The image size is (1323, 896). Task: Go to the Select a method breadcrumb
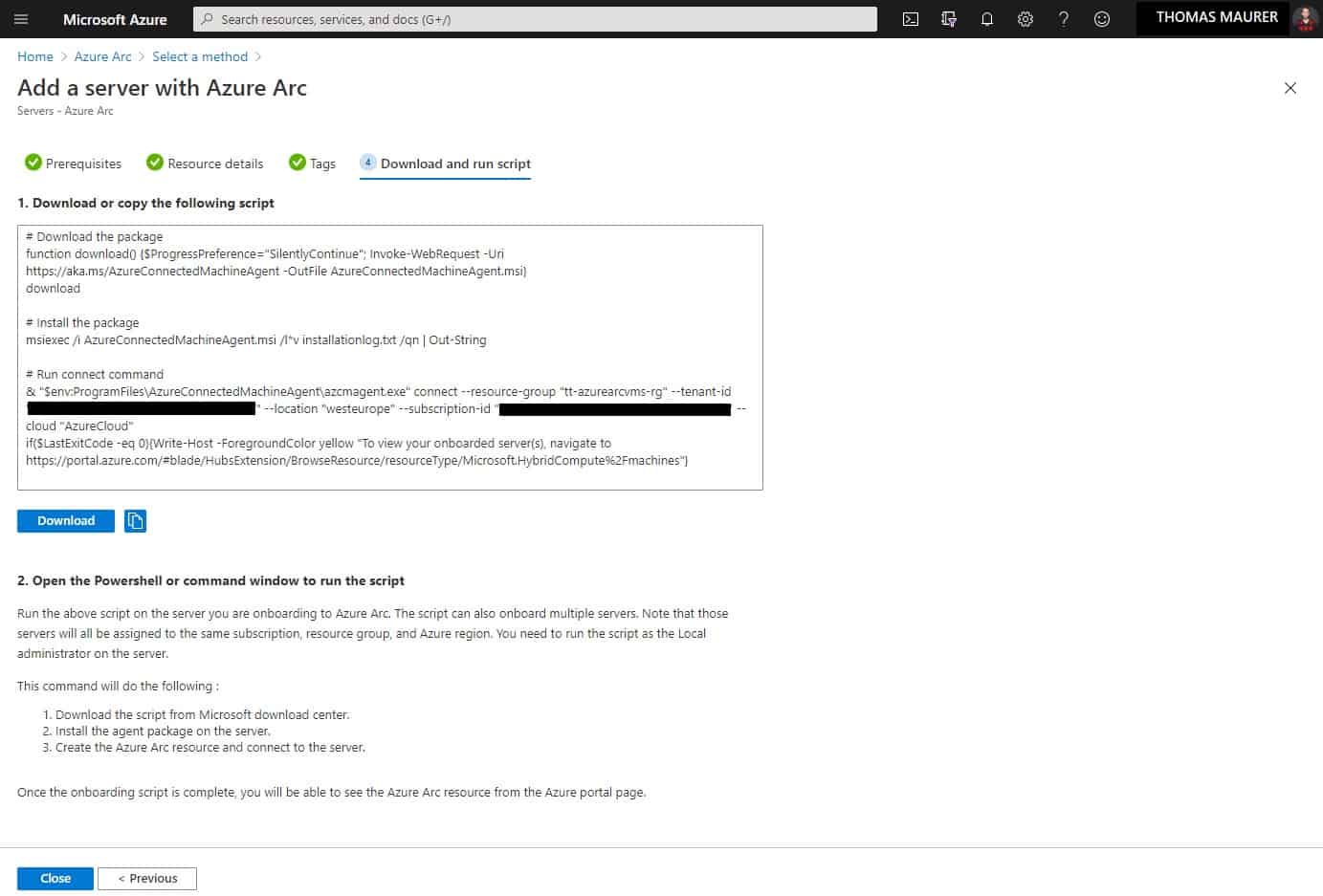(200, 56)
